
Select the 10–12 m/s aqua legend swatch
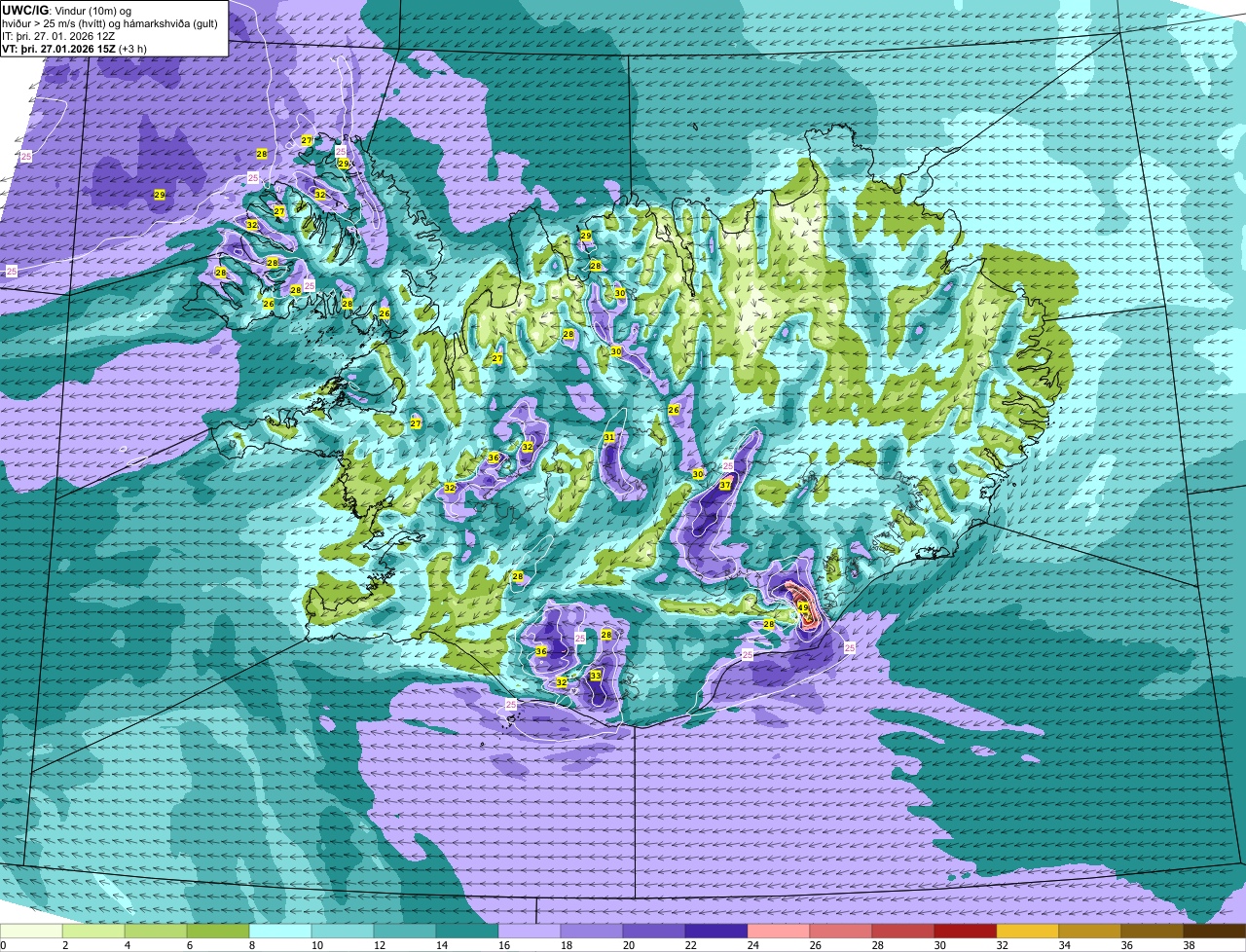pos(343,932)
